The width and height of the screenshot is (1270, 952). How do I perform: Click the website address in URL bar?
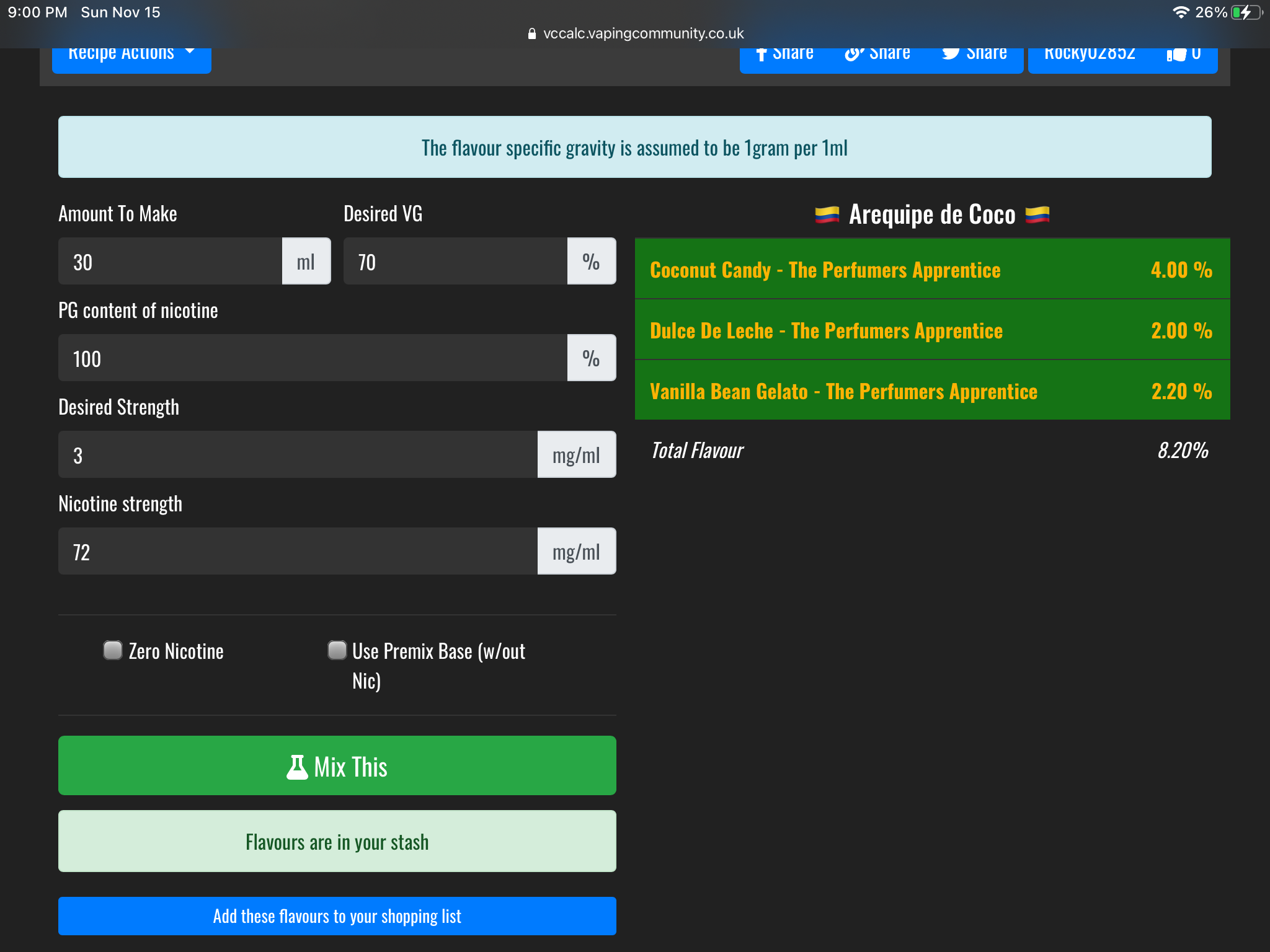click(643, 33)
